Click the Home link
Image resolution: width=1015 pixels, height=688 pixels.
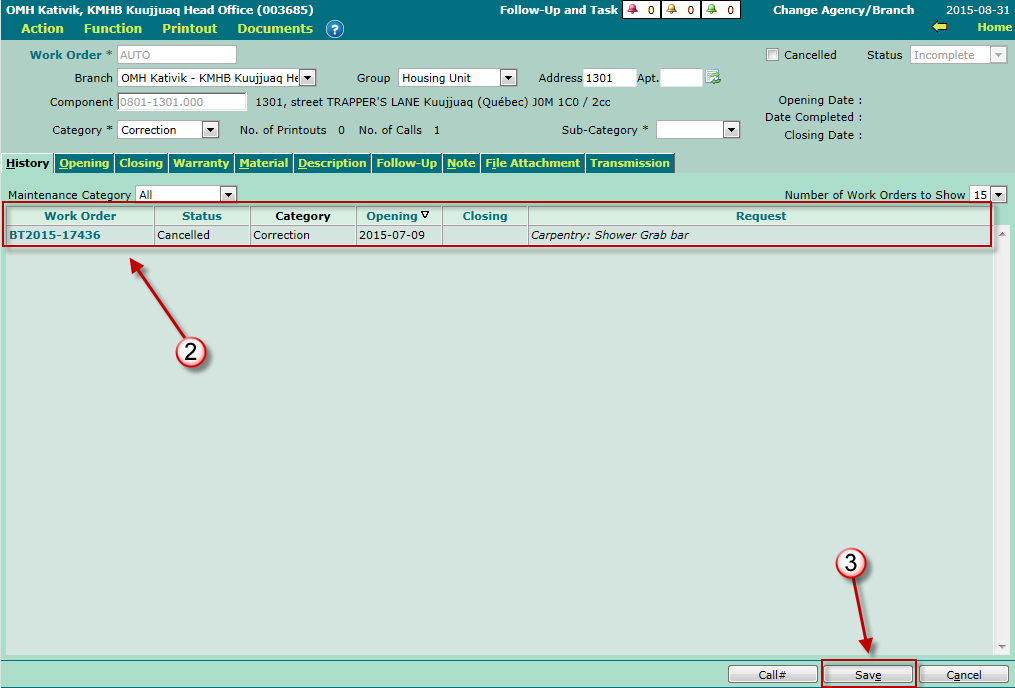point(994,27)
